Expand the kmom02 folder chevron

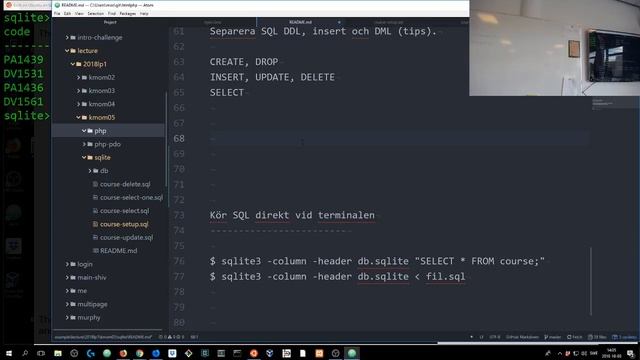pos(78,77)
